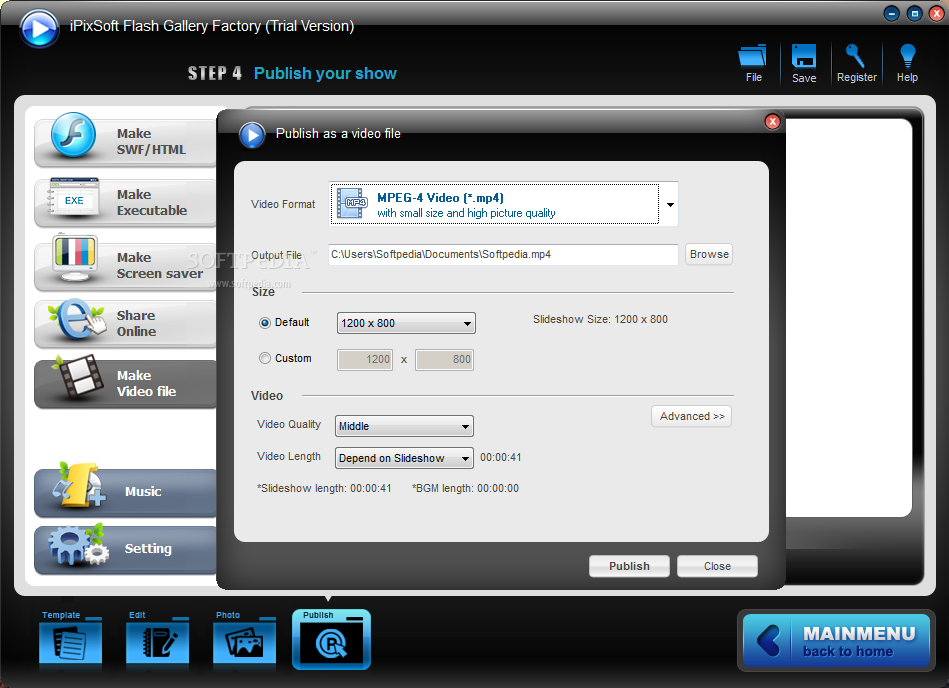Open Music notes icon

coord(78,486)
